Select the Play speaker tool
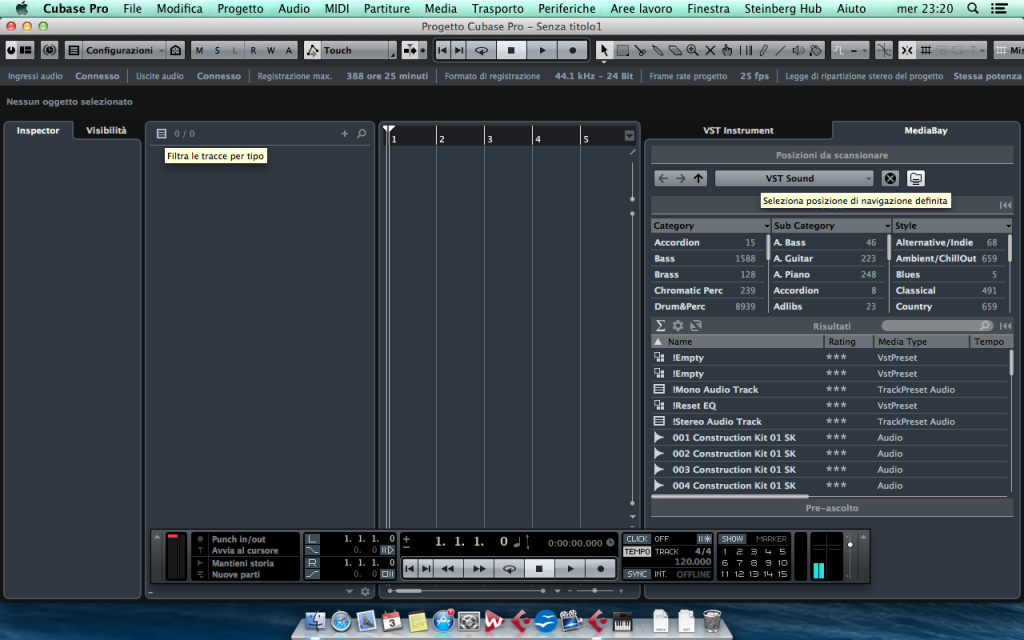1024x640 pixels. (798, 50)
